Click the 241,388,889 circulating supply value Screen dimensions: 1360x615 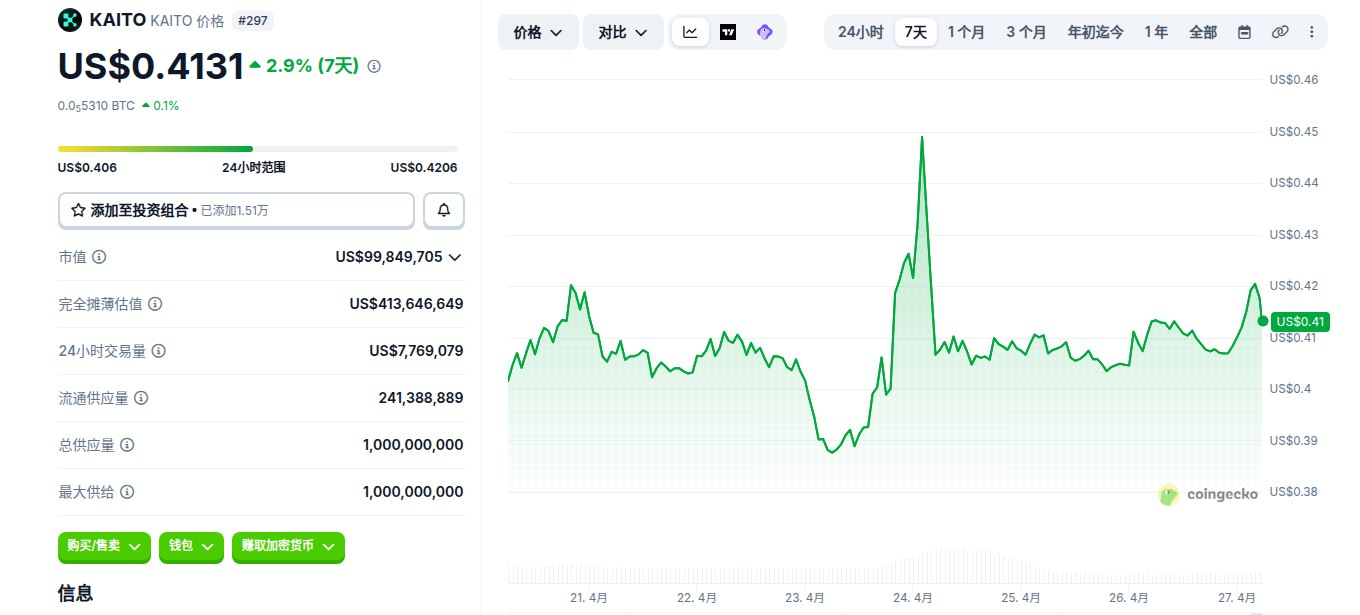[421, 398]
